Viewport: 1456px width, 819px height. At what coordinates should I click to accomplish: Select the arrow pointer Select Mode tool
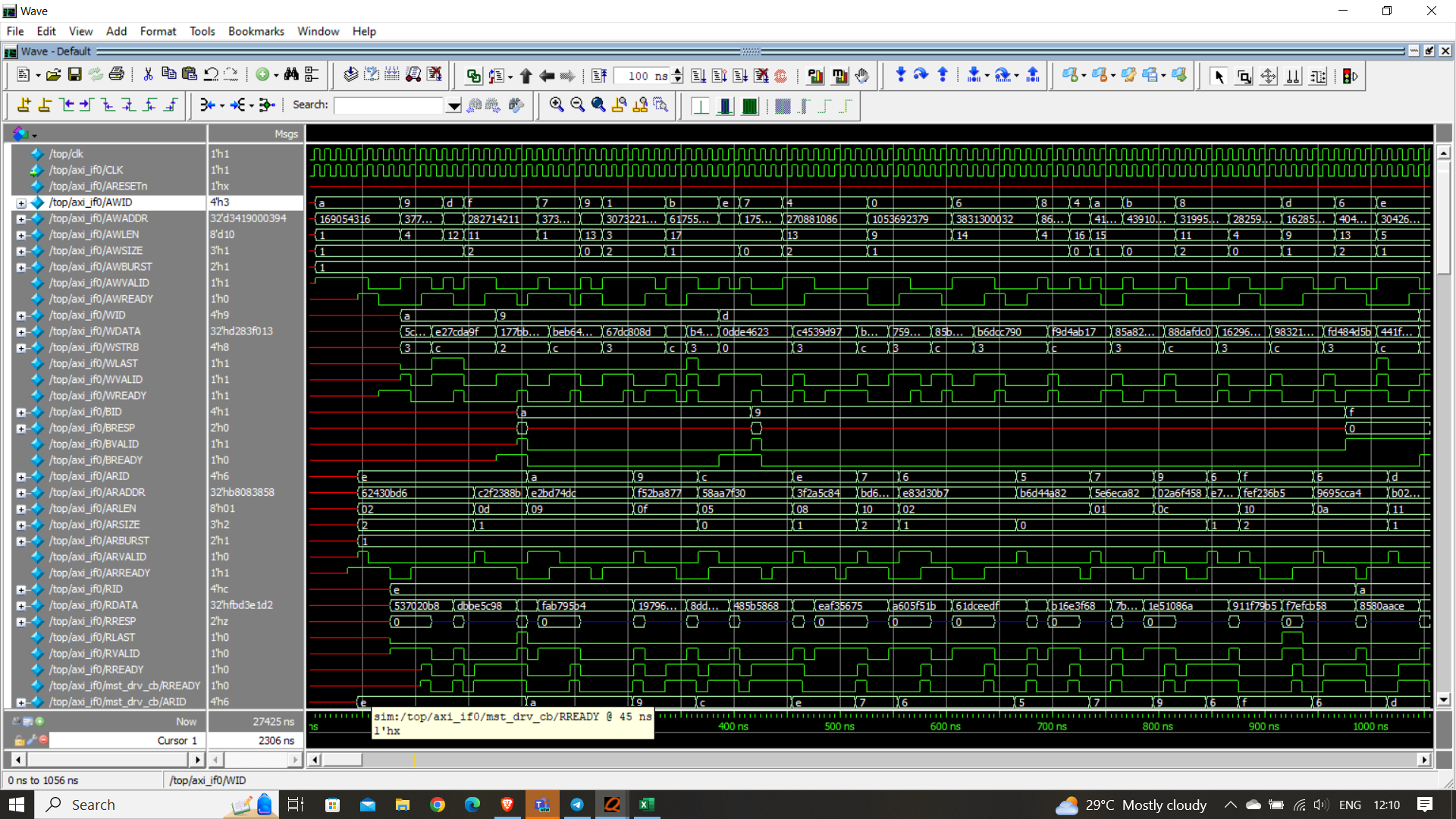pyautogui.click(x=1219, y=76)
